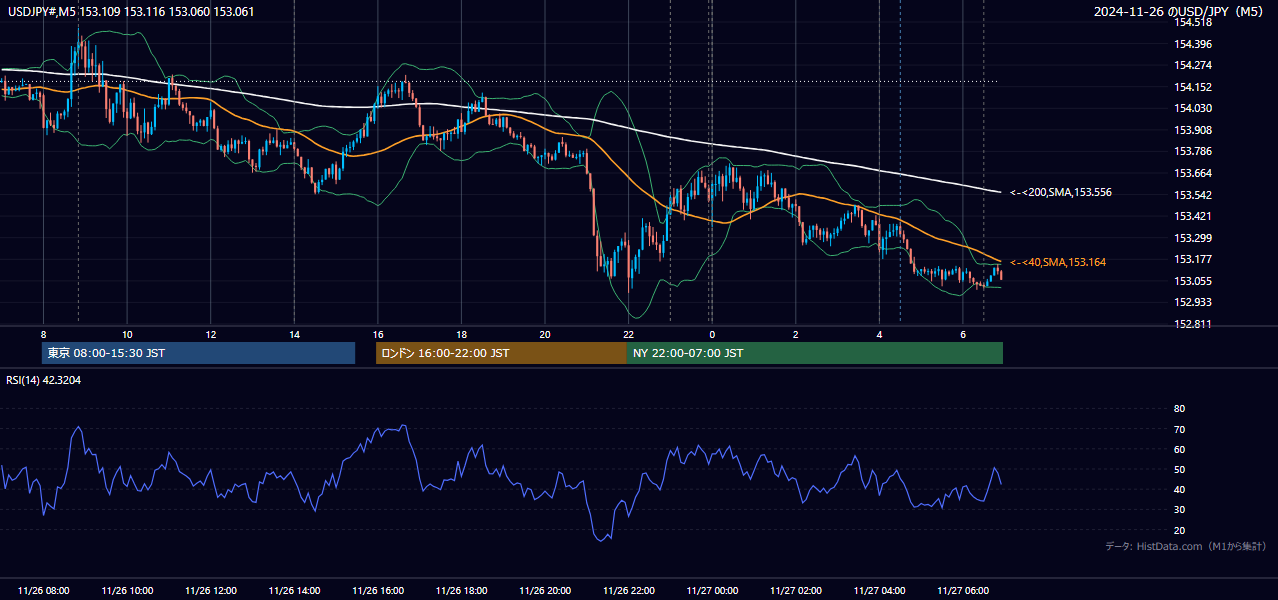
Task: Click the RSI(14) 42.3204 indicator label
Action: (44, 380)
